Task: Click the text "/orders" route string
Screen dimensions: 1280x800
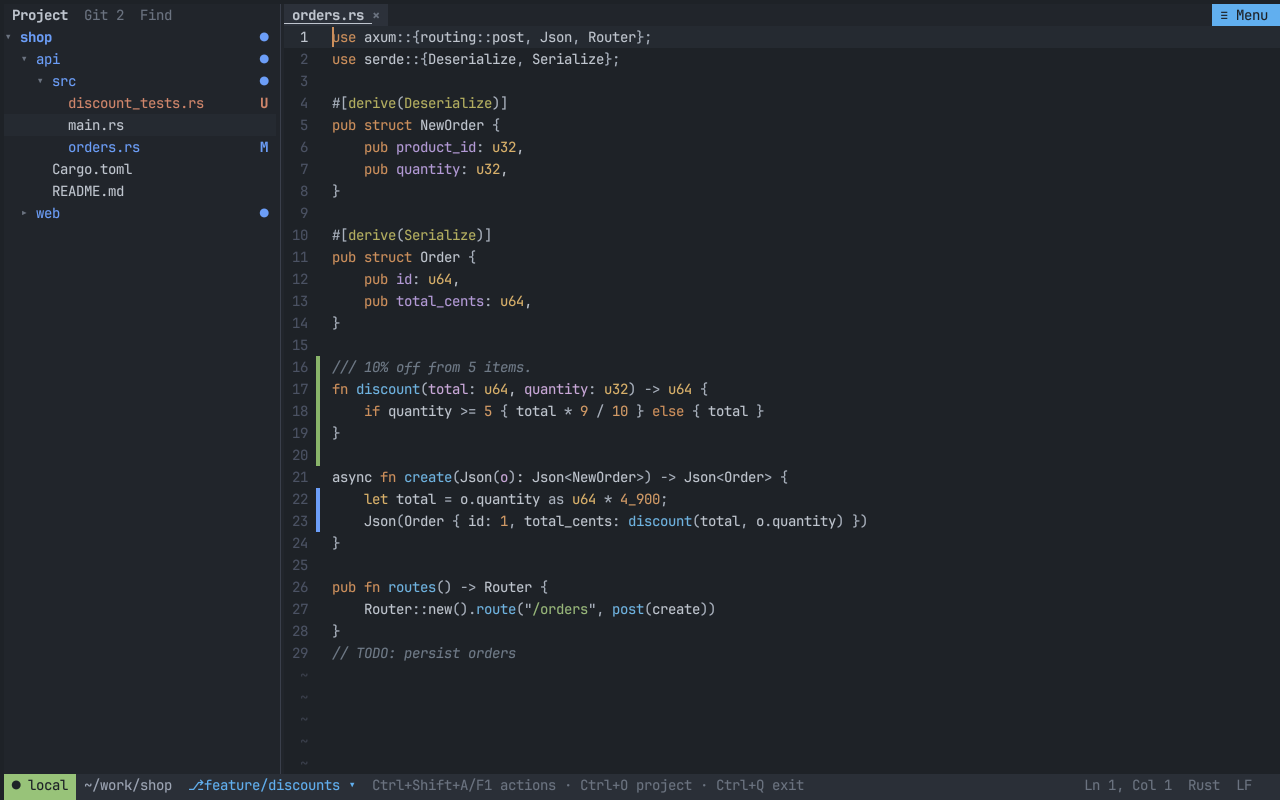Action: point(560,609)
